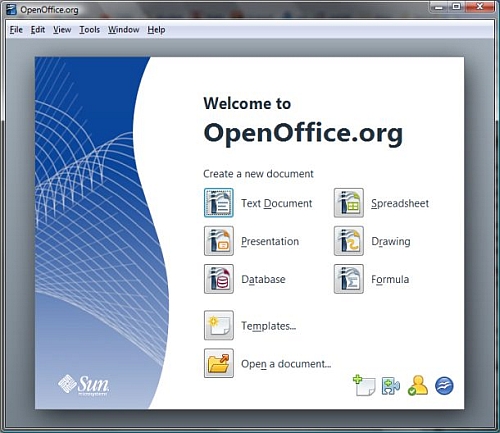Open the Tools menu
This screenshot has height=433, width=500.
point(89,30)
